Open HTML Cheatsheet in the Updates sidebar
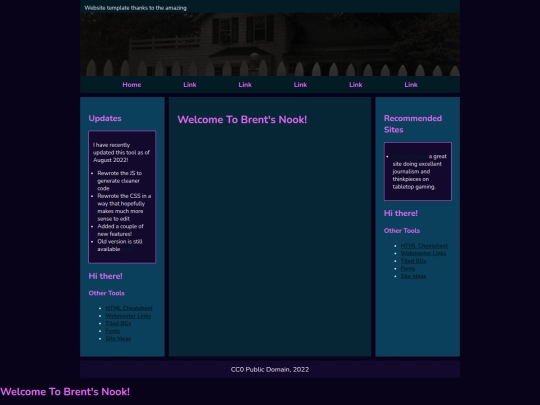The width and height of the screenshot is (540, 405). click(x=129, y=308)
